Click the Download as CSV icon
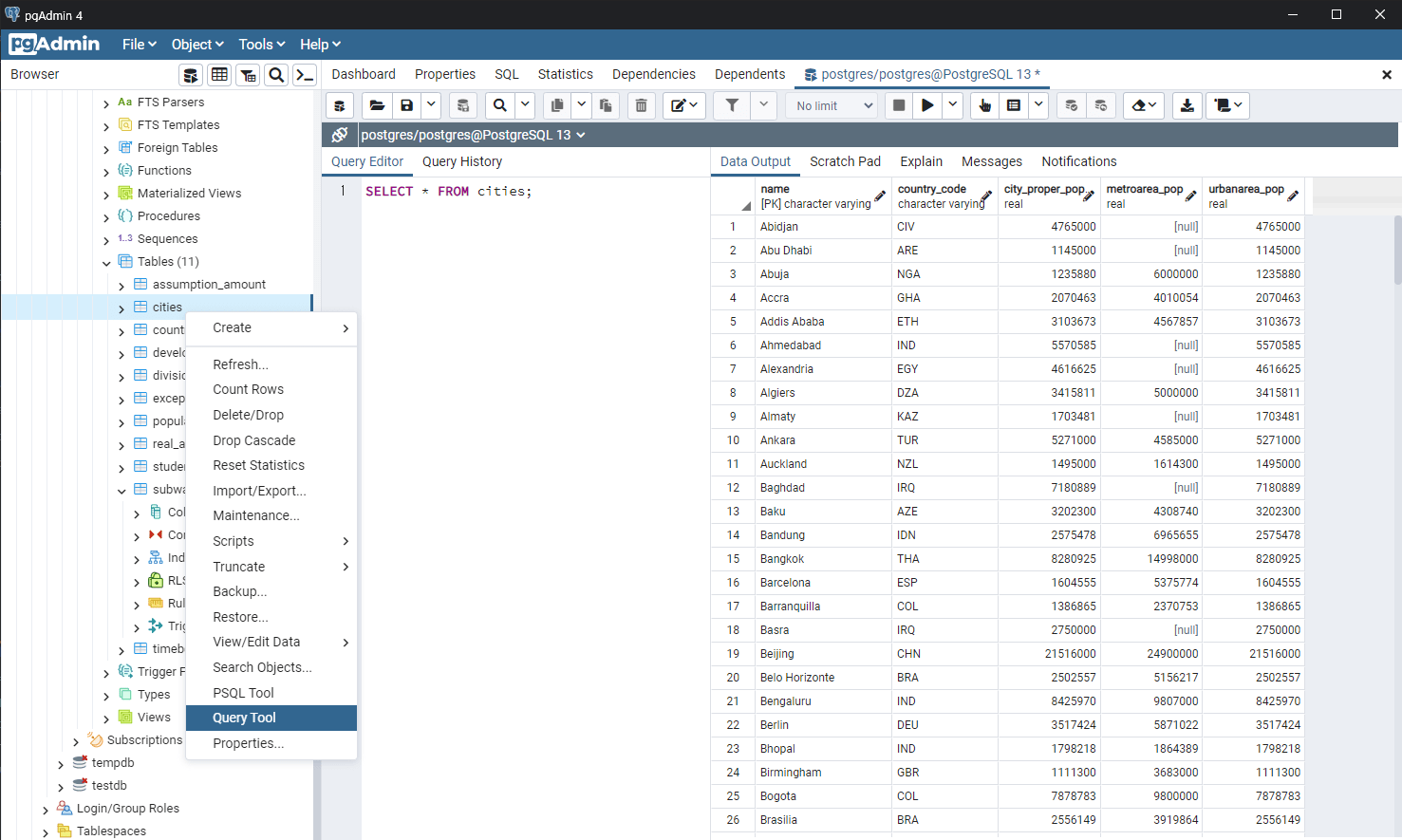Viewport: 1402px width, 840px height. click(1187, 105)
